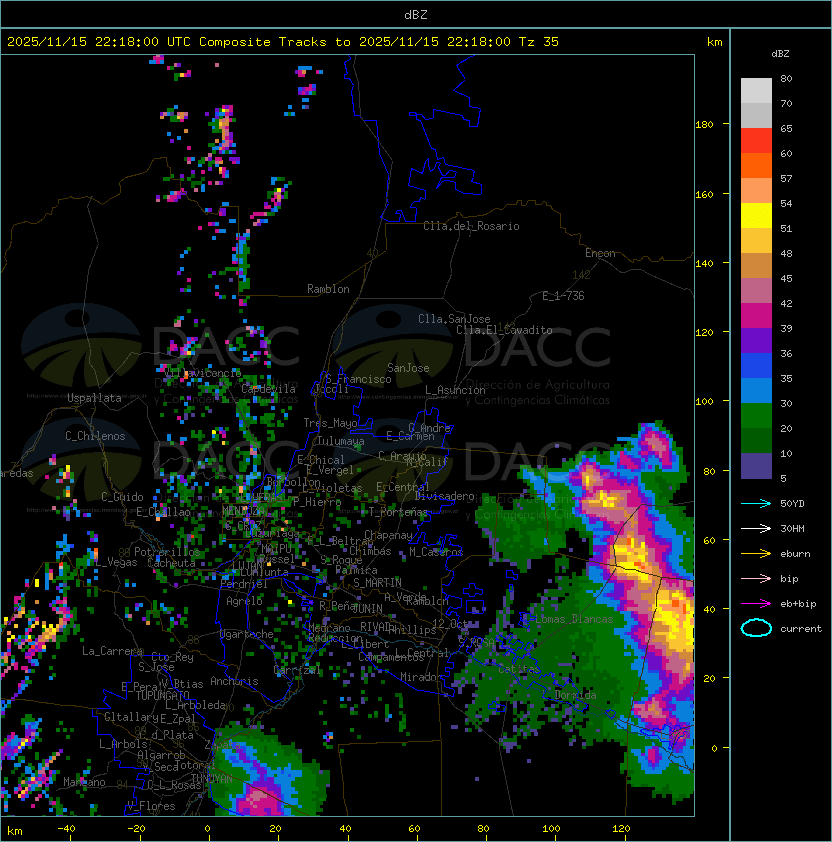Pick the magenta swatch between 42 and 39
The height and width of the screenshot is (842, 832).
point(756,316)
